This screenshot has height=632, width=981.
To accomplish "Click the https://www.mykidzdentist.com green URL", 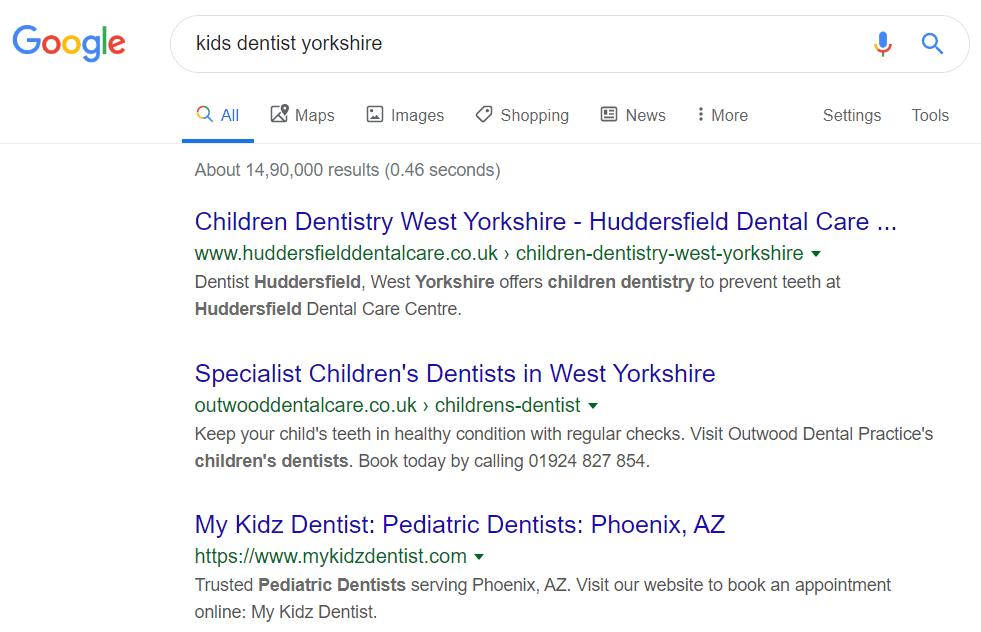I will tap(330, 556).
